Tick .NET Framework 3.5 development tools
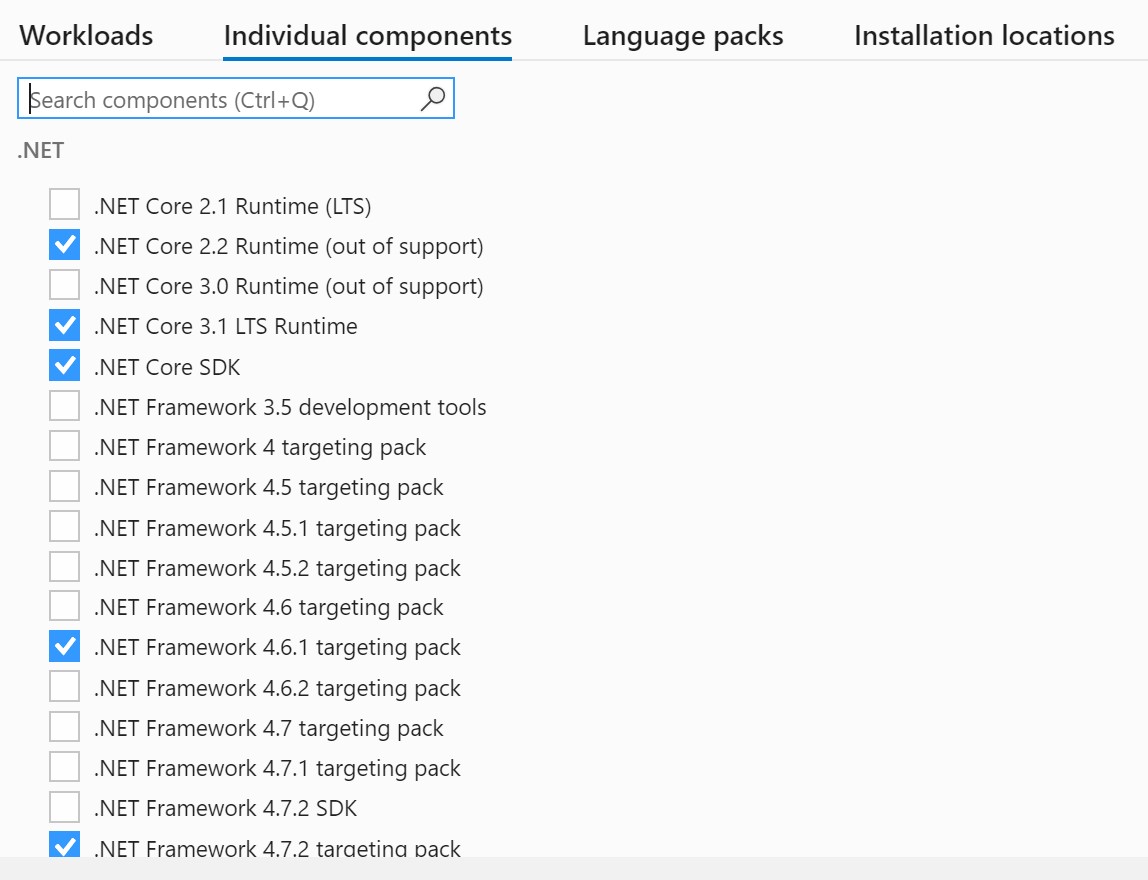 [65, 407]
